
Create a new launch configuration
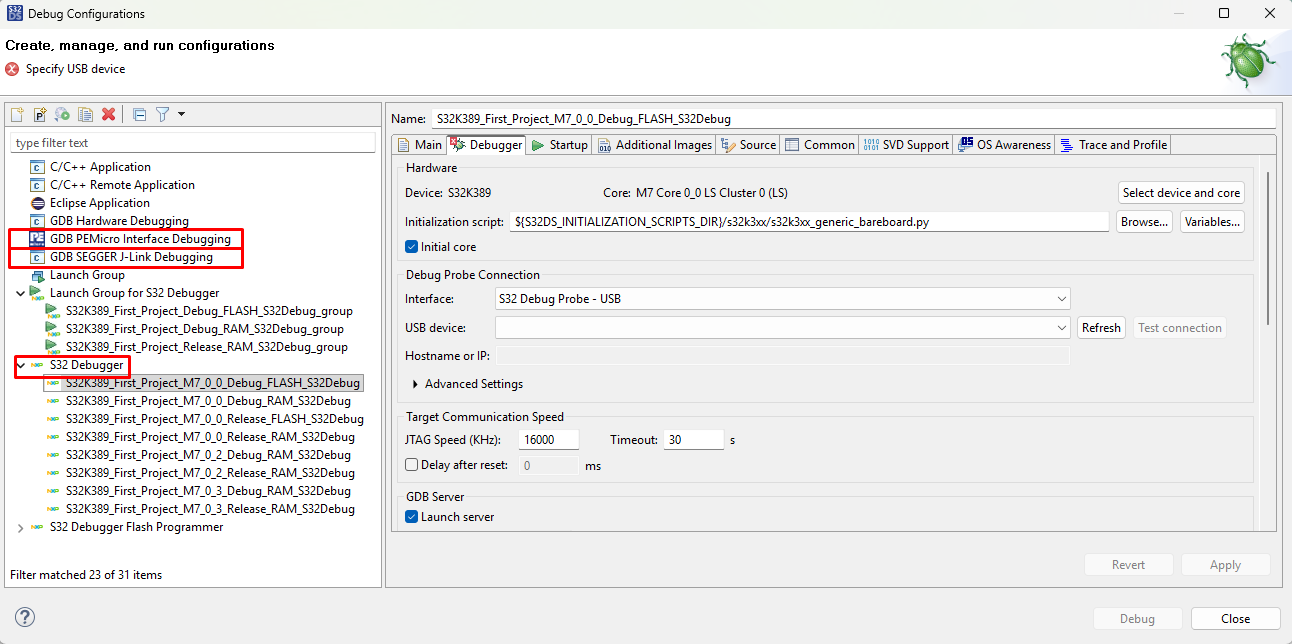[16, 114]
